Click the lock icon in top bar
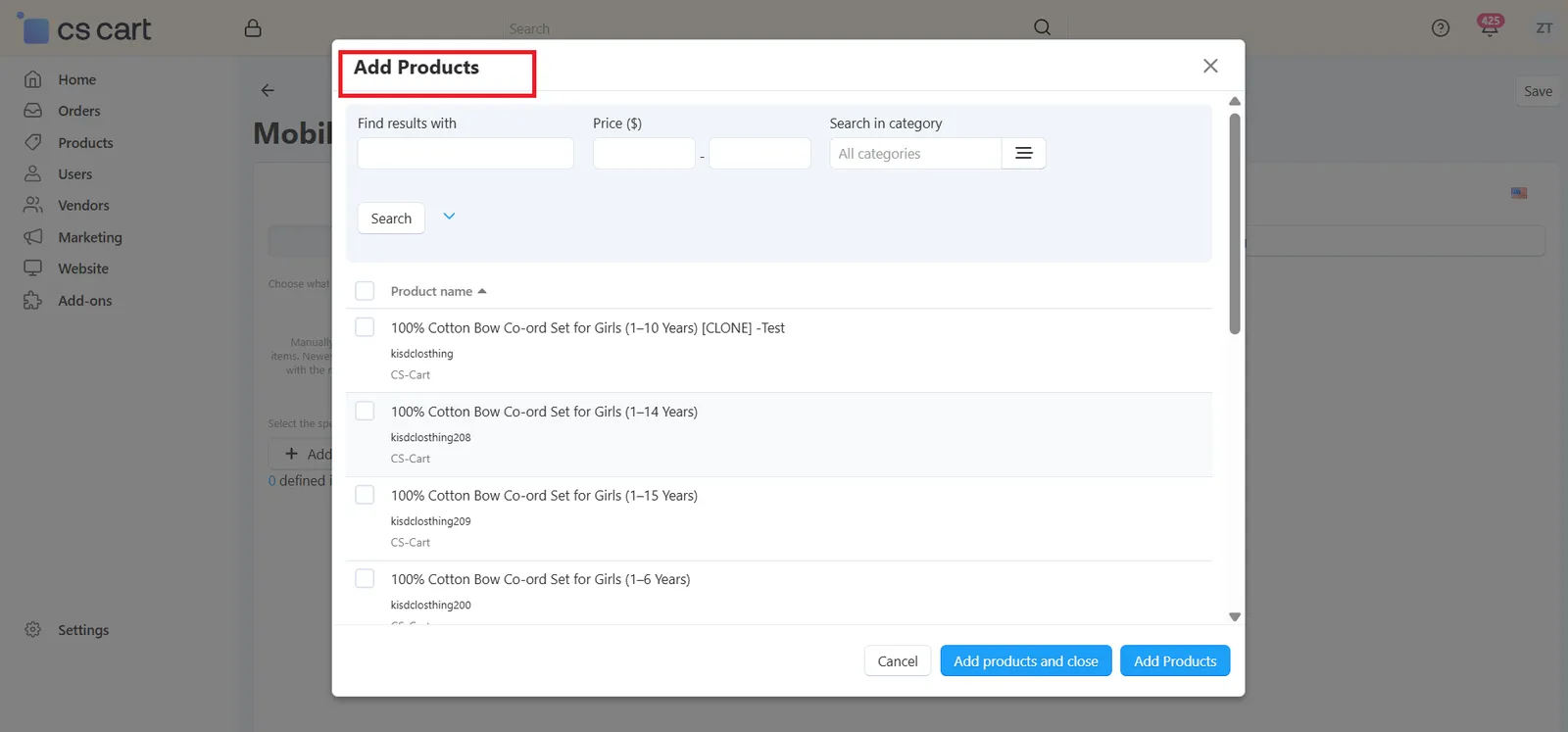Viewport: 1568px width, 732px height. click(x=253, y=28)
